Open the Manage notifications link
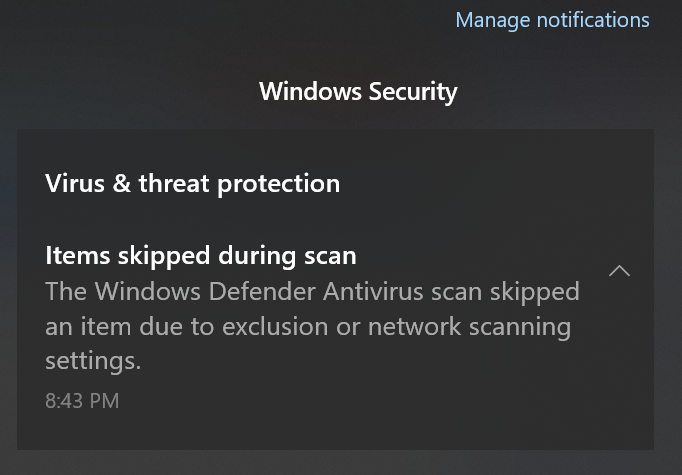This screenshot has width=682, height=475. (552, 20)
